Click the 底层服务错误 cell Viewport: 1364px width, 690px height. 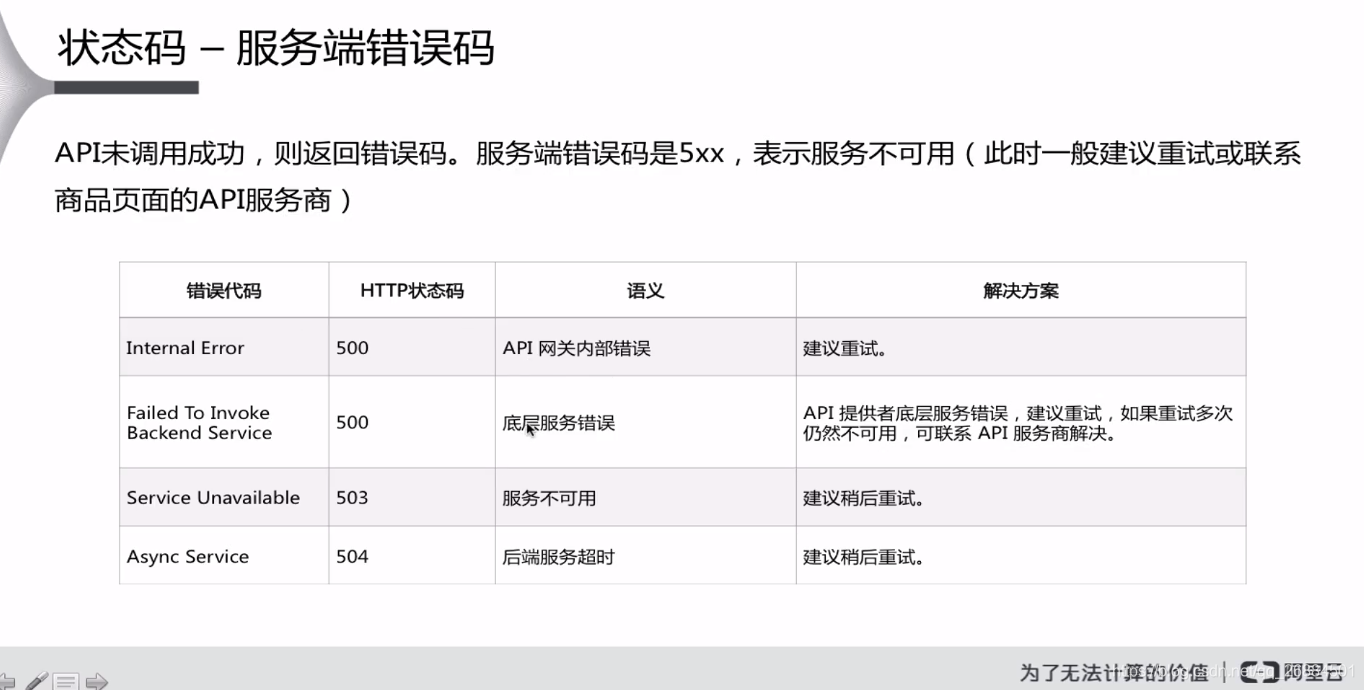[646, 422]
